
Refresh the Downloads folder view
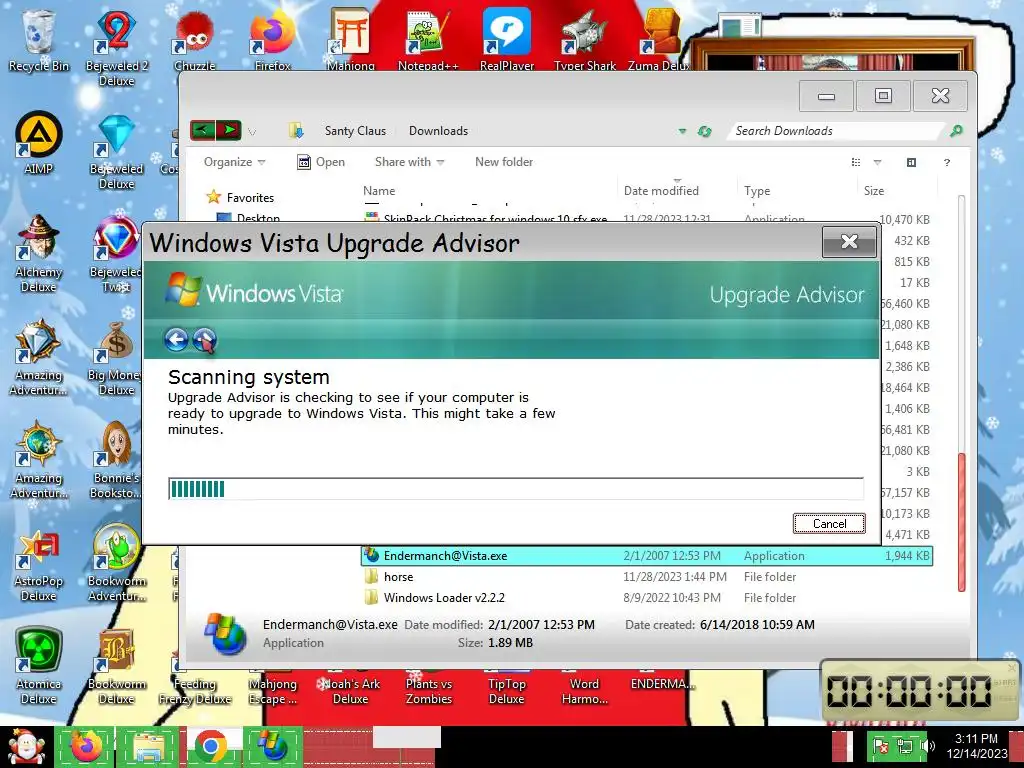(x=704, y=131)
